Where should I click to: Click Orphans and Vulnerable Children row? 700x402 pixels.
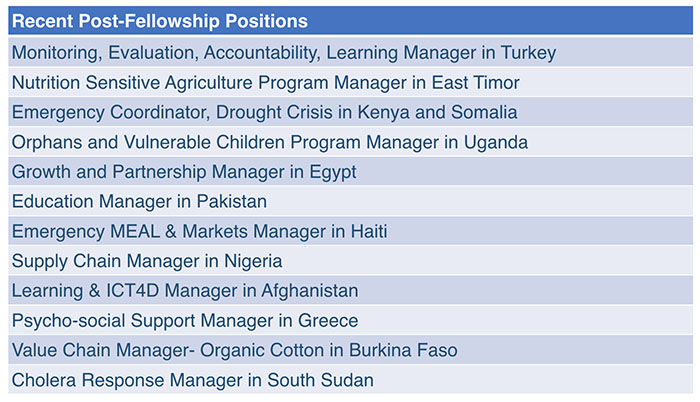[350, 142]
